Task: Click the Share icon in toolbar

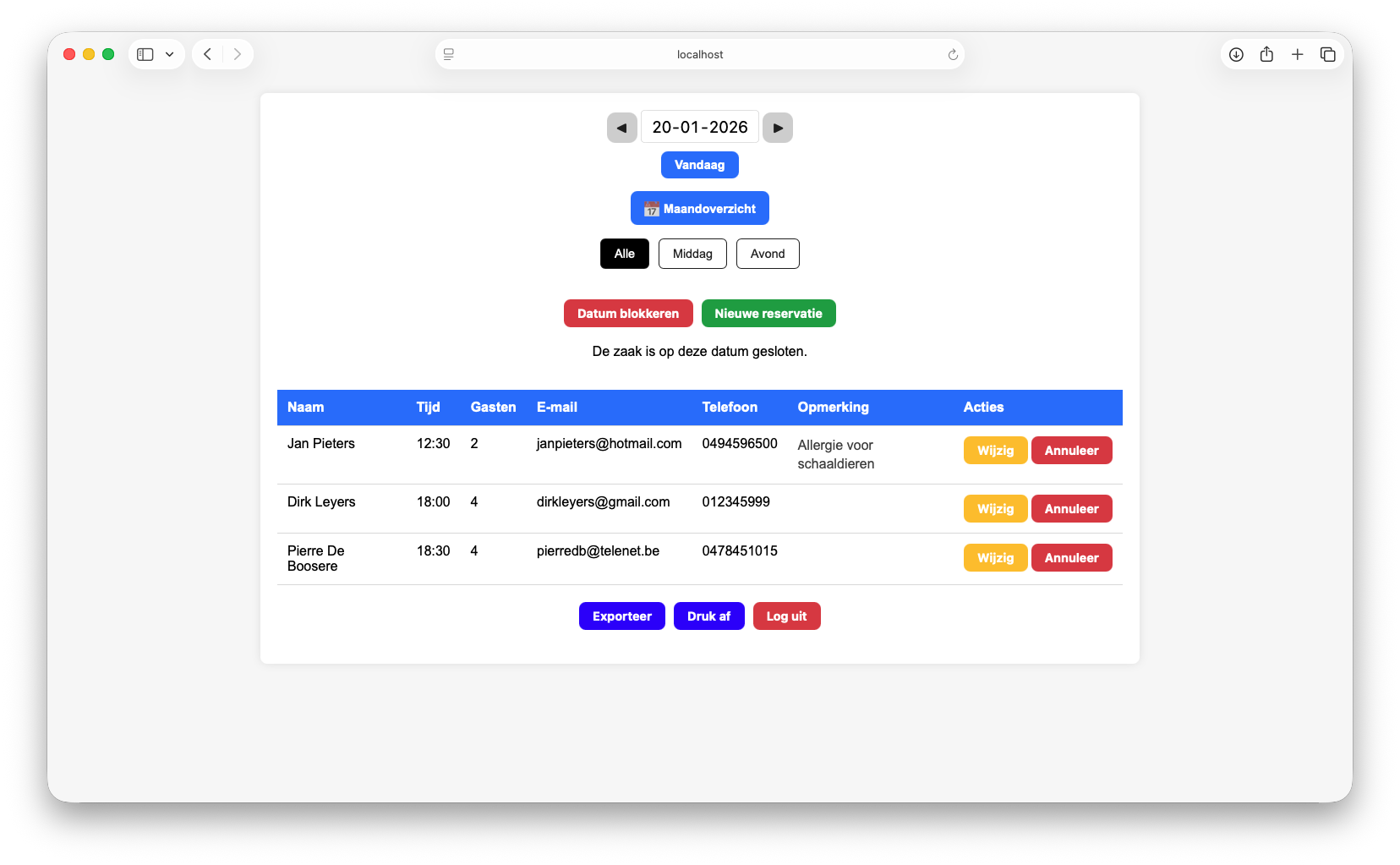Action: (x=1266, y=54)
